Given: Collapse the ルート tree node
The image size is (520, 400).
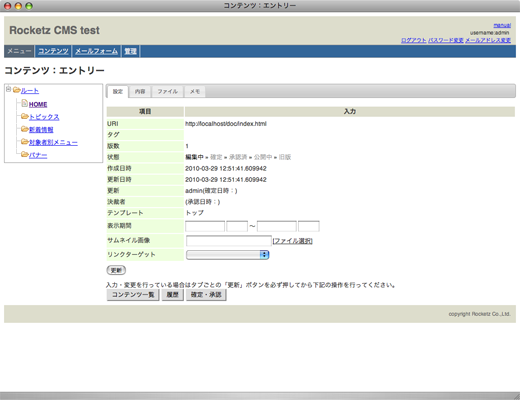Looking at the screenshot, I should click(9, 89).
